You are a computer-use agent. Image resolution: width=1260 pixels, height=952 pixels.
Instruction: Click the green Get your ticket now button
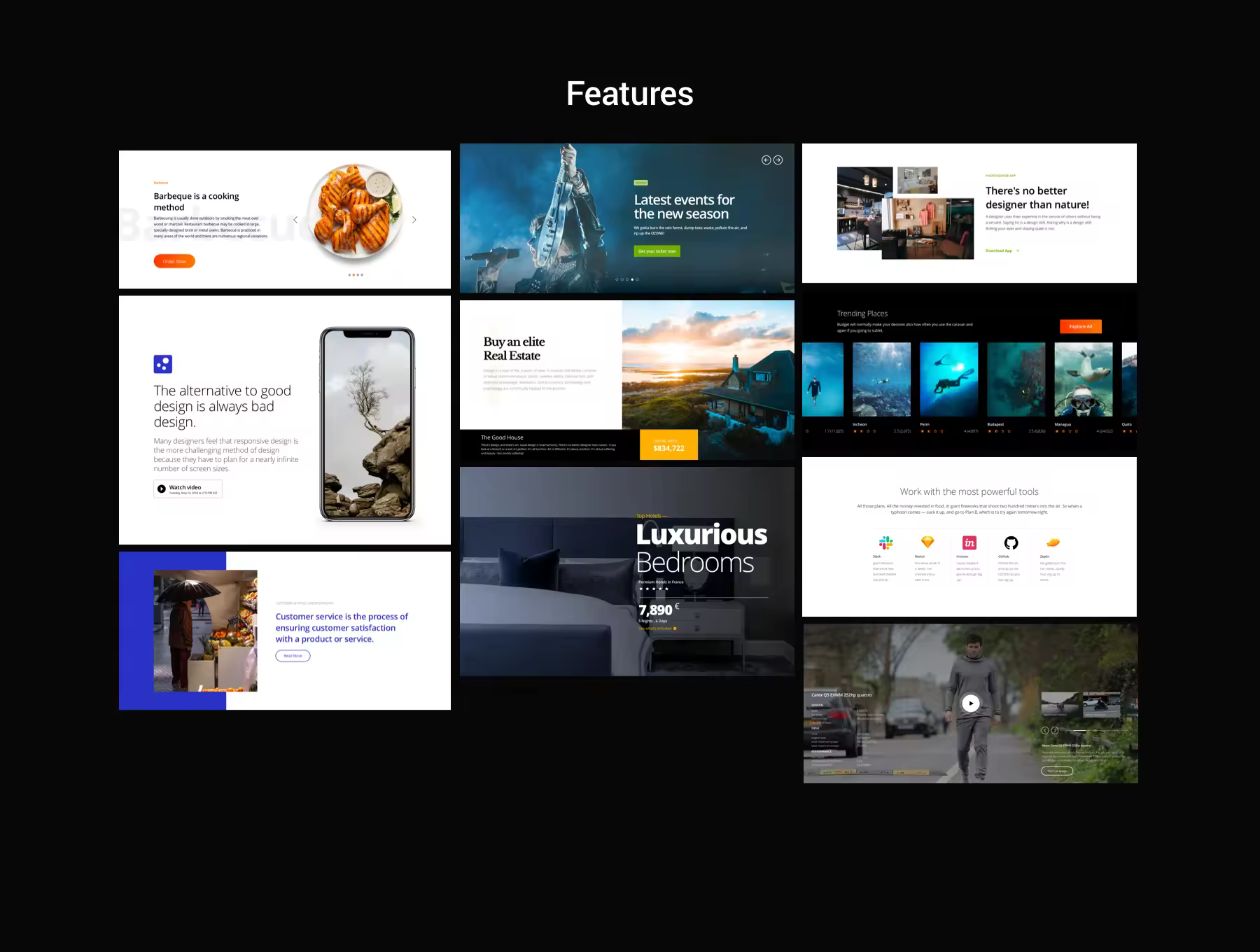pyautogui.click(x=657, y=251)
